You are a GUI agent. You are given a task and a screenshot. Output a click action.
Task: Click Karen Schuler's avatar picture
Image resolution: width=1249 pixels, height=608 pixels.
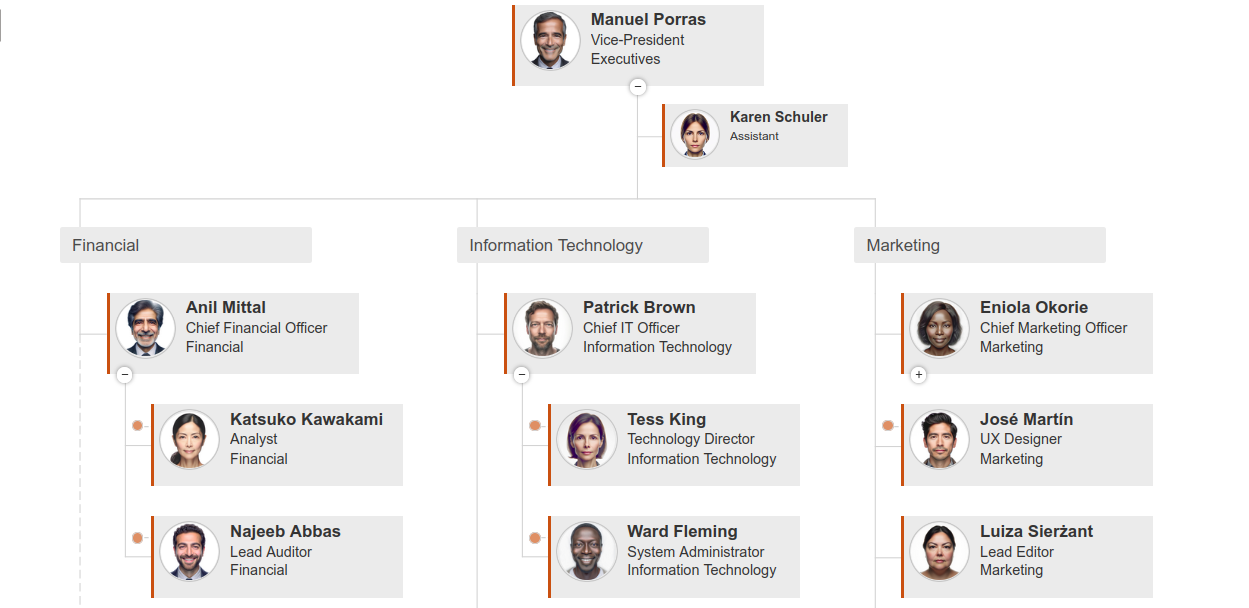click(695, 134)
